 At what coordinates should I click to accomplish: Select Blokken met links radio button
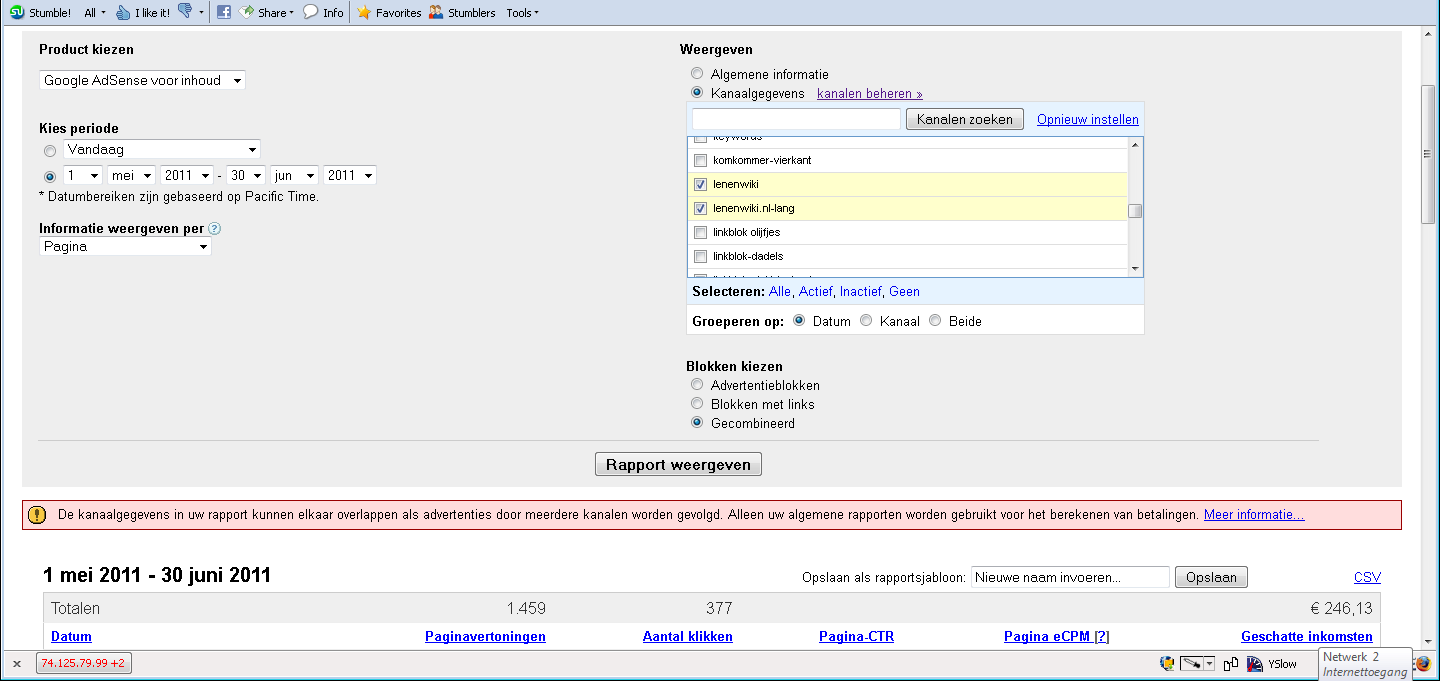(x=697, y=404)
